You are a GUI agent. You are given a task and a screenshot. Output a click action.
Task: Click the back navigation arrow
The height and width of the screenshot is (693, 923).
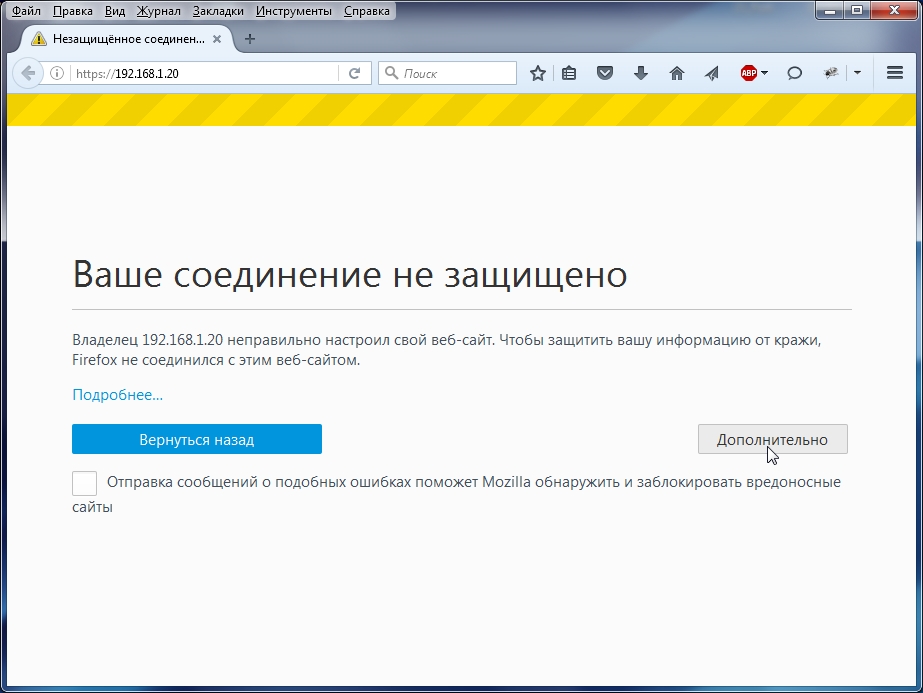[27, 74]
